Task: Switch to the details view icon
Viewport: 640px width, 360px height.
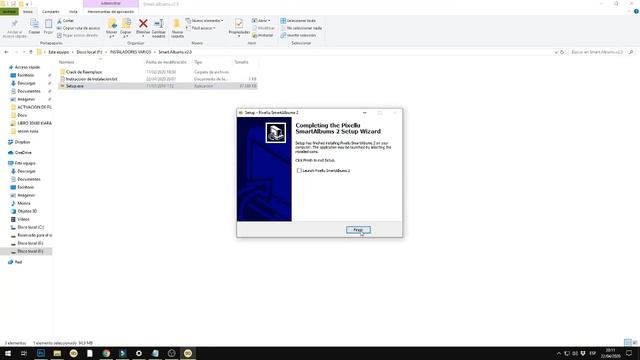Action: [628, 342]
